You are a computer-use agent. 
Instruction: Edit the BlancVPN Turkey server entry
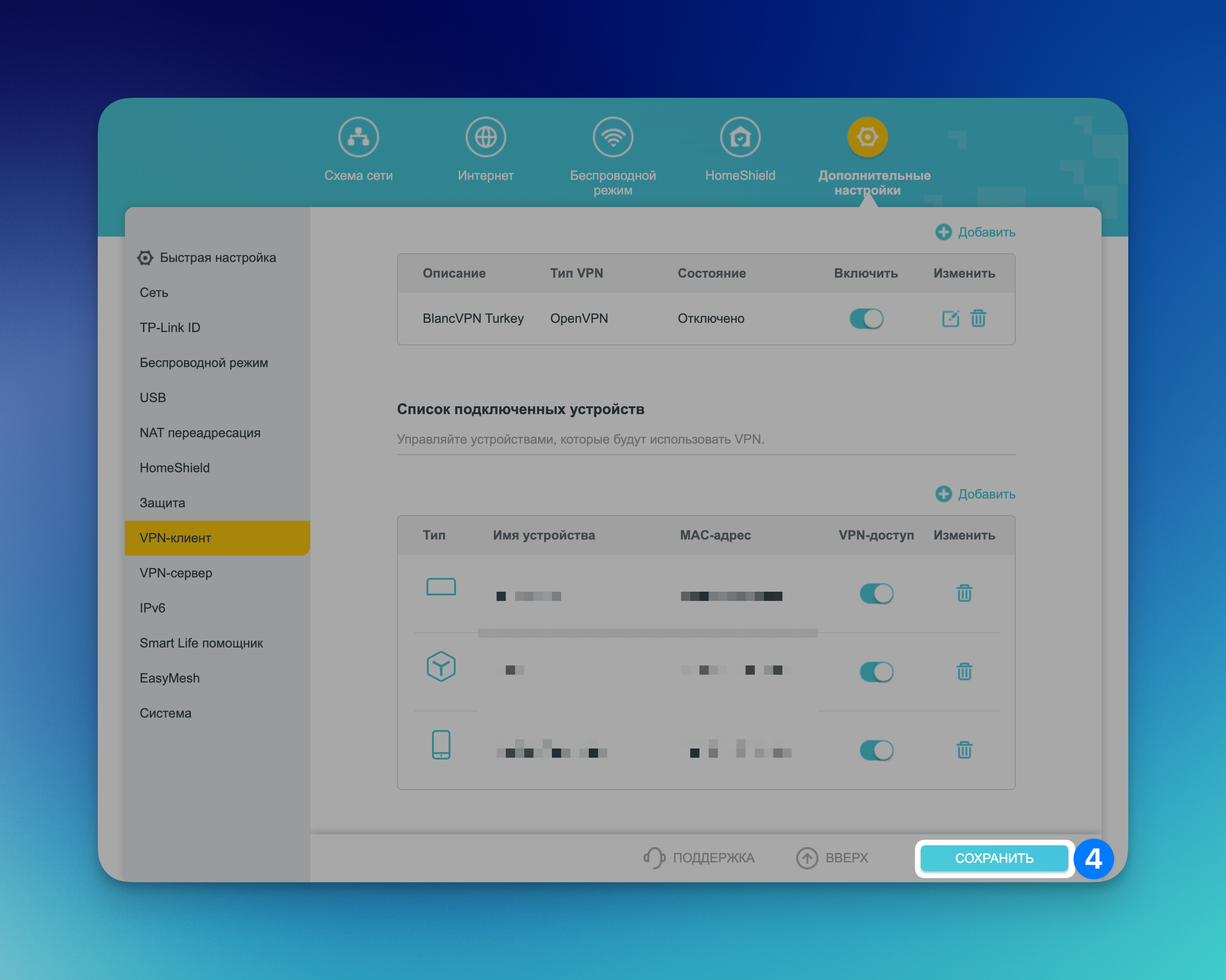click(950, 319)
